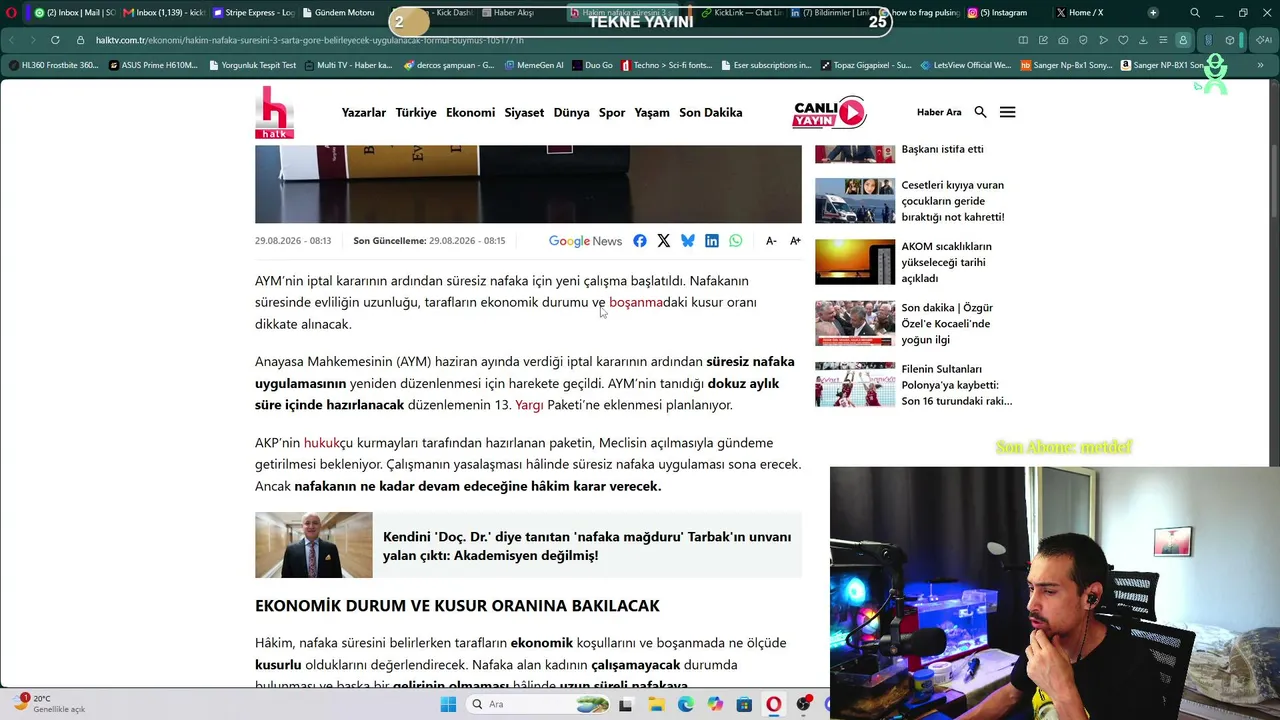Open the Topaz Gigapixel bookmark

click(866, 65)
